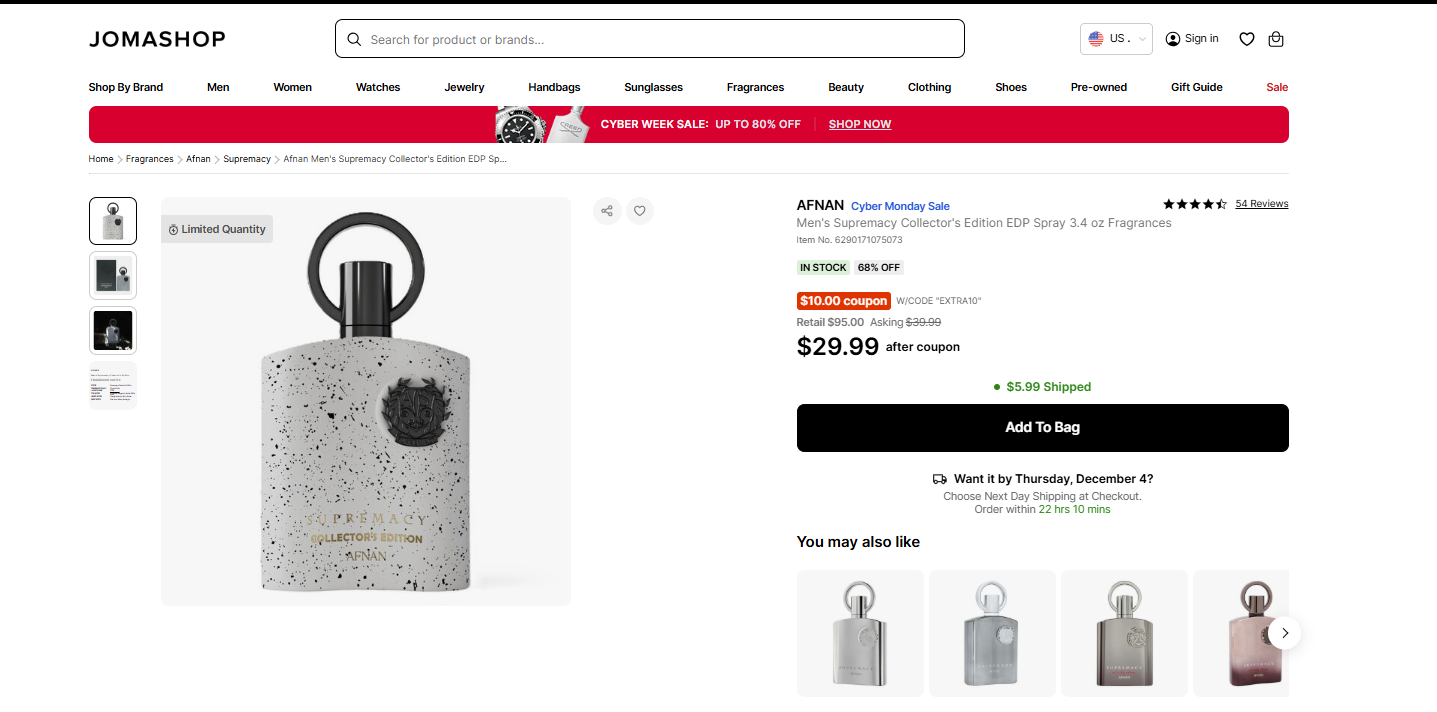Viewport: 1437px width, 712px height.
Task: Select the second product thumbnail with box
Action: point(113,276)
